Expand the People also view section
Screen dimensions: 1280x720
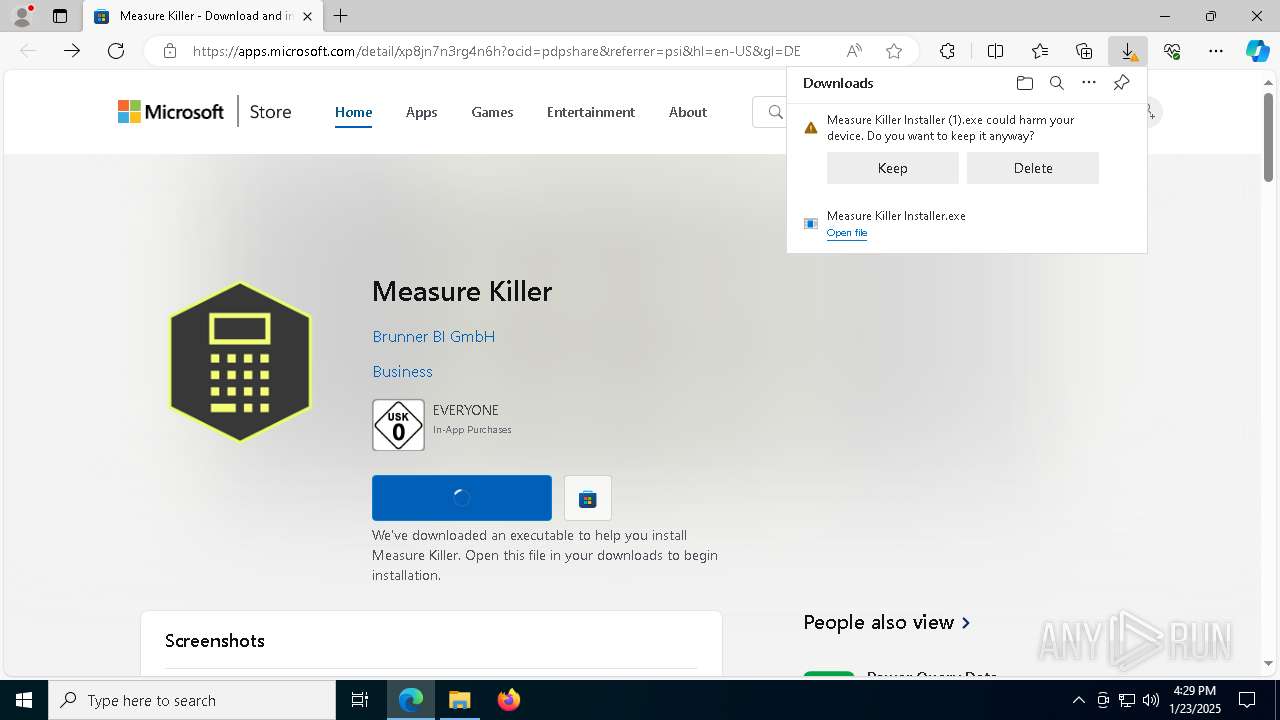click(x=887, y=622)
